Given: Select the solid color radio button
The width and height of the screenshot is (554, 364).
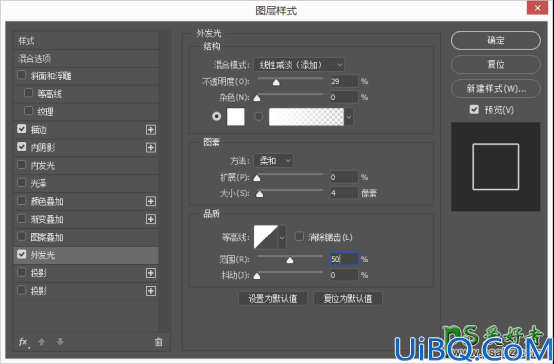Looking at the screenshot, I should pos(216,116).
